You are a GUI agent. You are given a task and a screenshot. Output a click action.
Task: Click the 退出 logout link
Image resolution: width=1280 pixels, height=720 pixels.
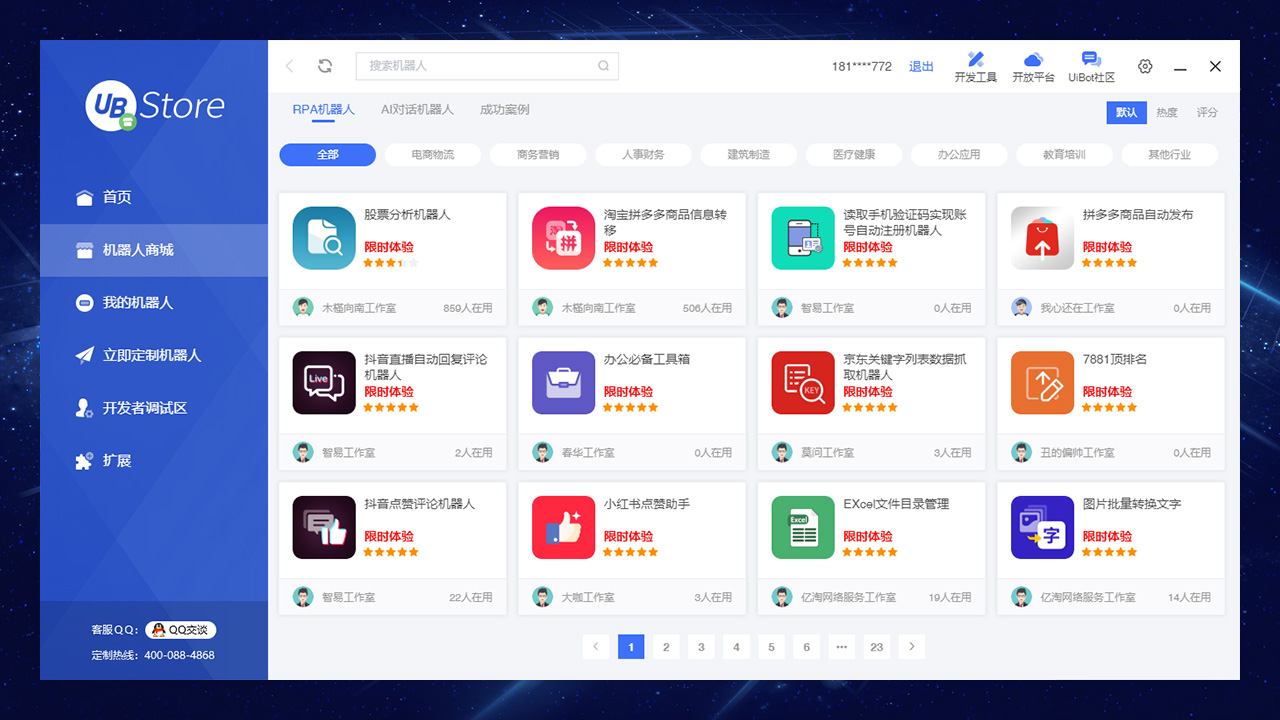pyautogui.click(x=921, y=67)
